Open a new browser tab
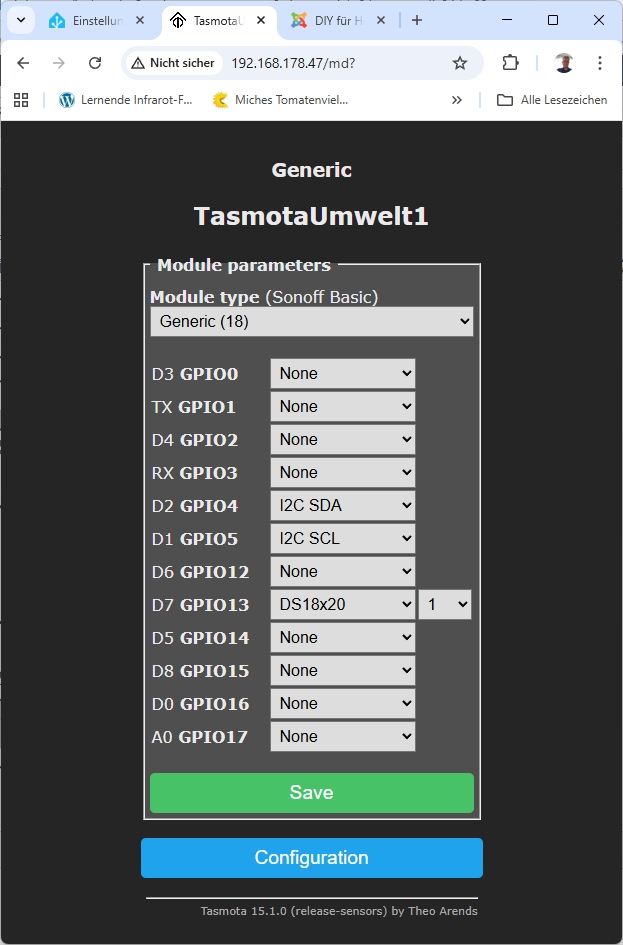623x945 pixels. click(417, 20)
